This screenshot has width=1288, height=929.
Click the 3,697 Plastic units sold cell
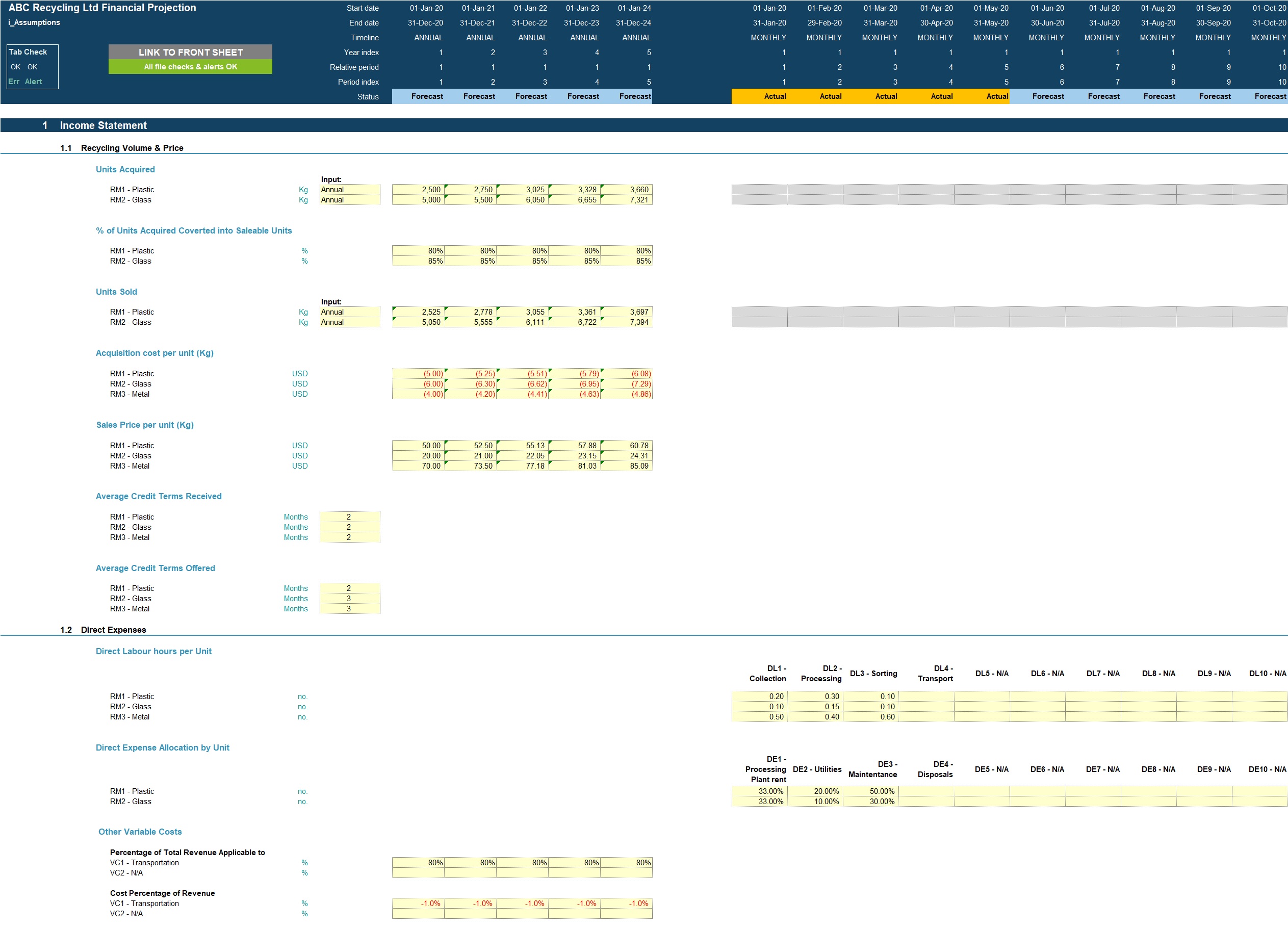626,312
